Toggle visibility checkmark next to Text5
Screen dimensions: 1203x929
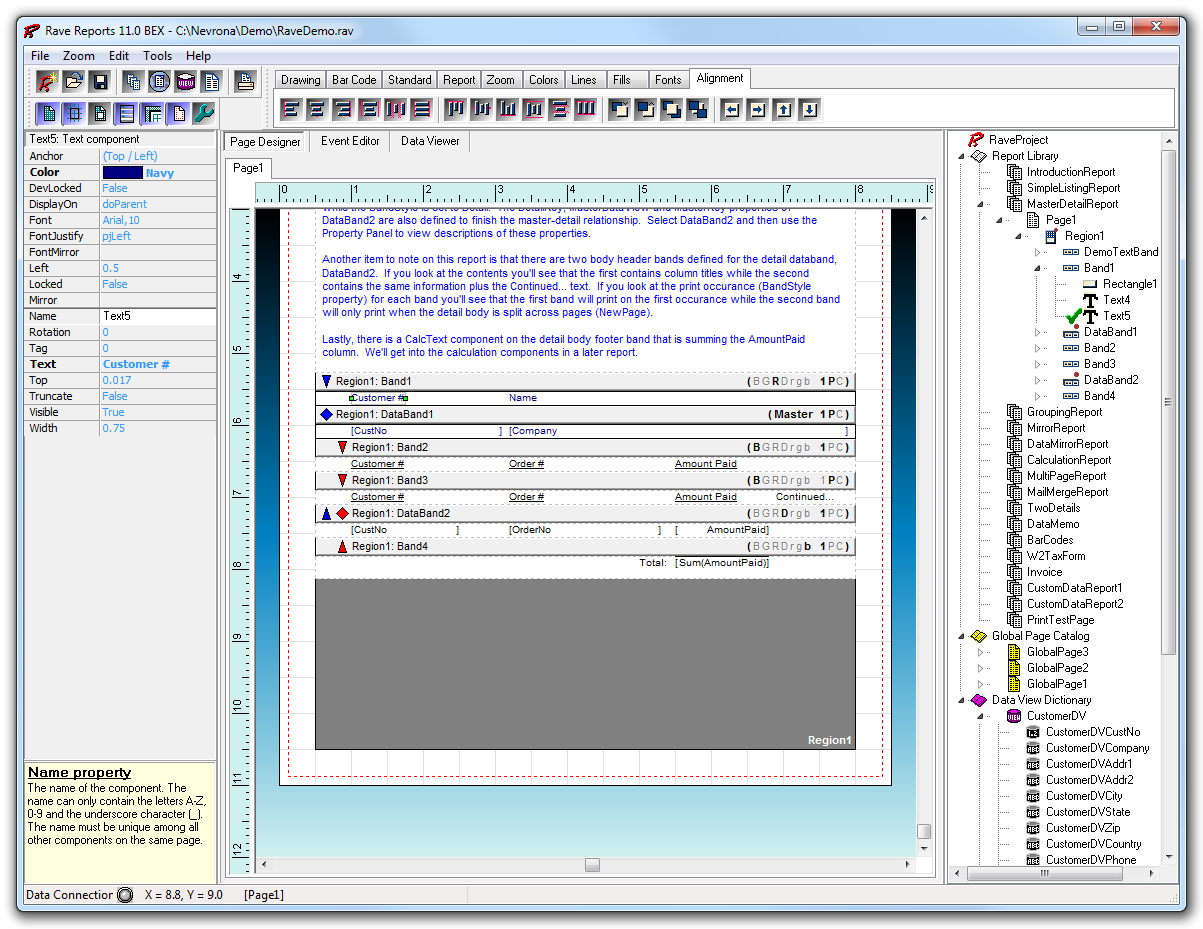[x=1073, y=317]
